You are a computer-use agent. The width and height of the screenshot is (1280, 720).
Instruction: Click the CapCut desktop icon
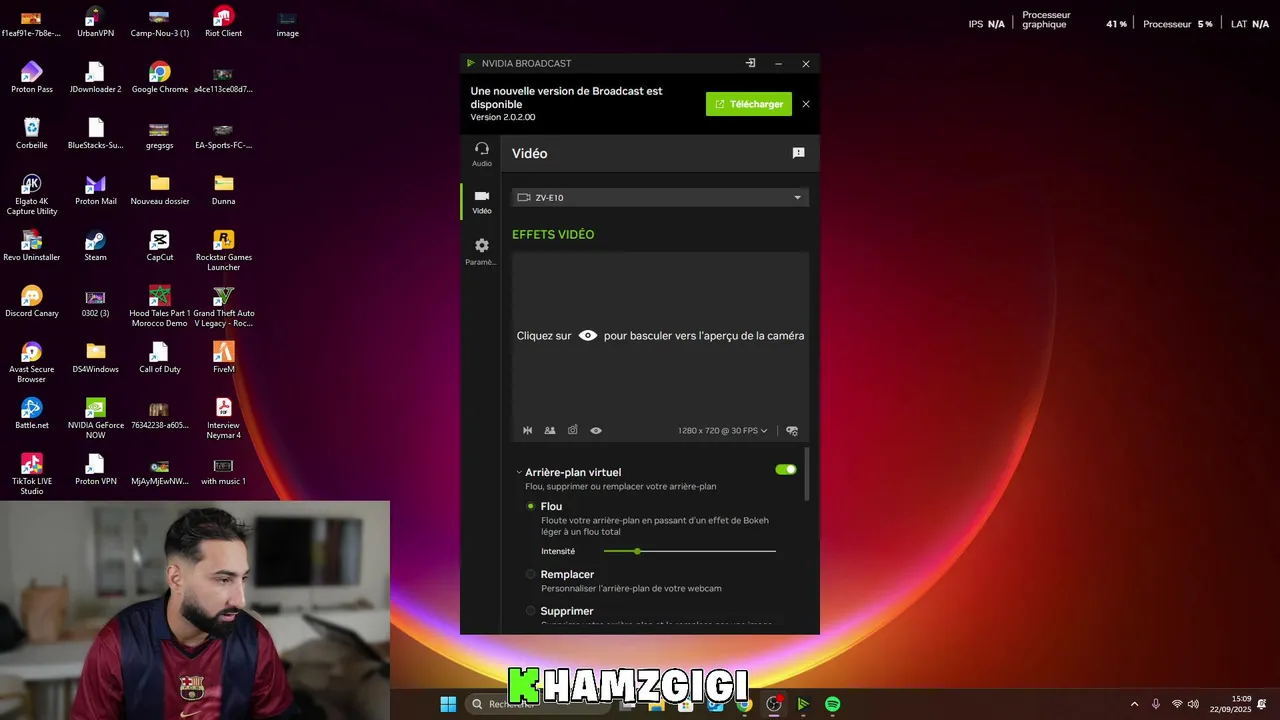(160, 246)
